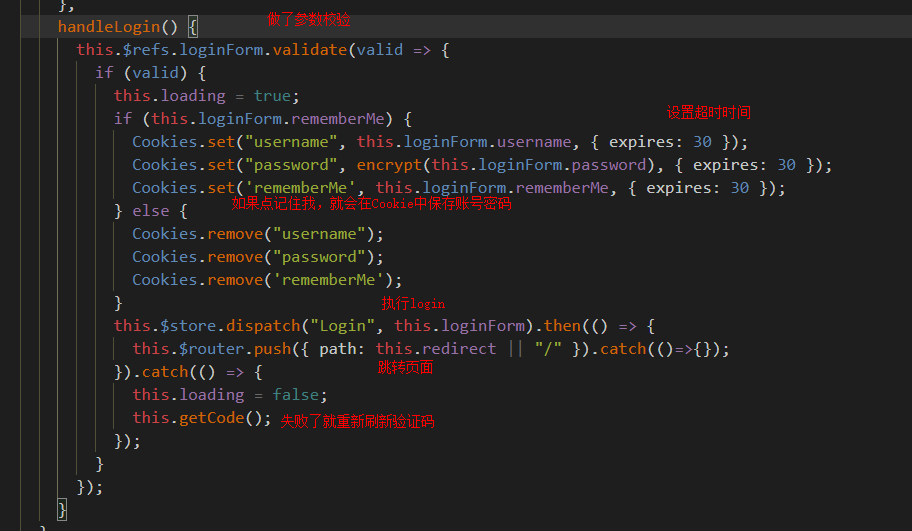The width and height of the screenshot is (912, 531).
Task: Click the $refs property in the validate line
Action: [146, 50]
